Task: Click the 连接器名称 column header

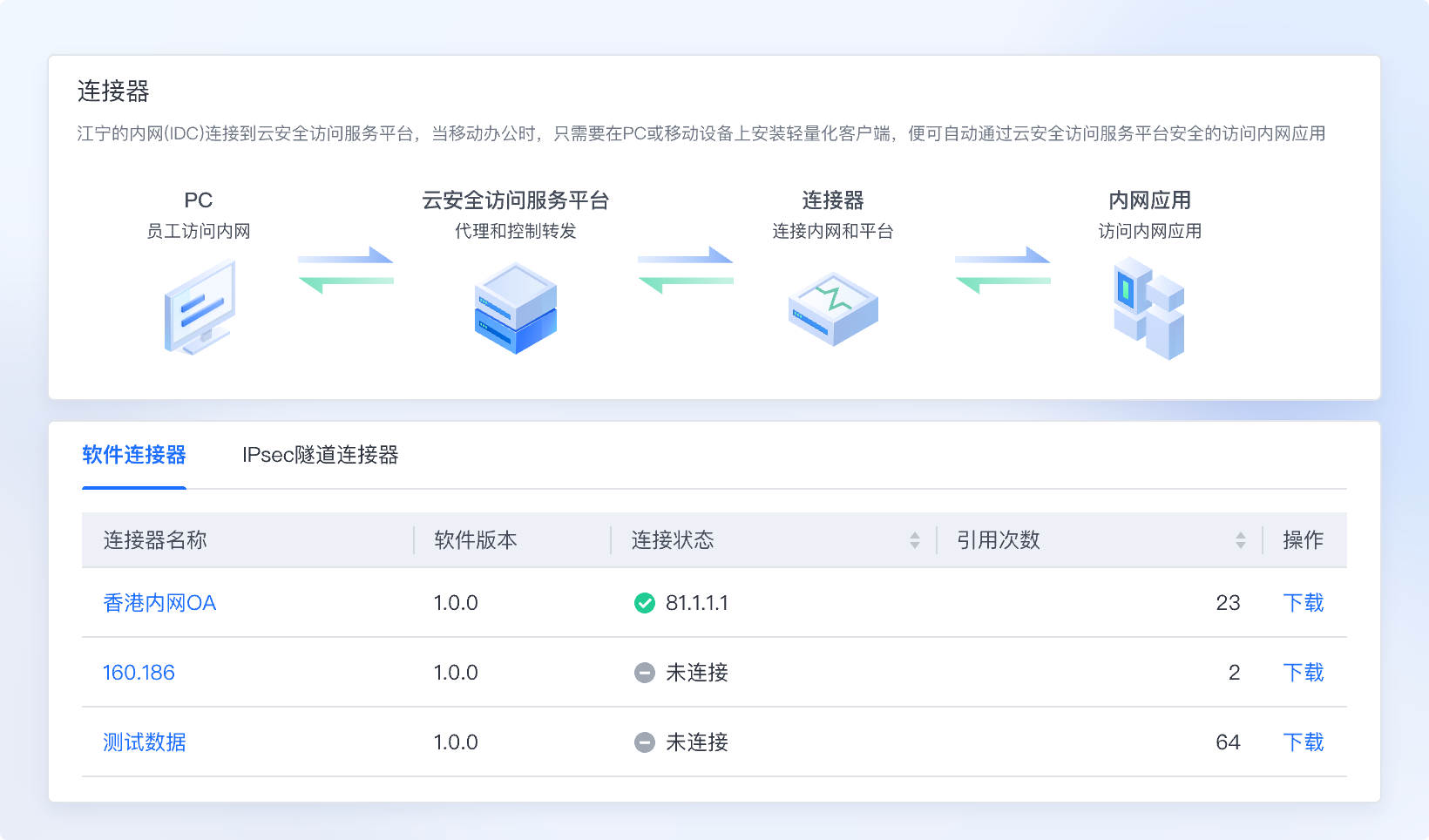Action: 155,540
